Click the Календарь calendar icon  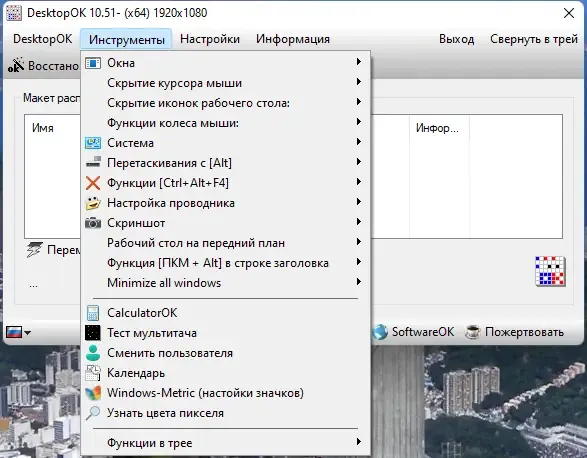click(93, 373)
